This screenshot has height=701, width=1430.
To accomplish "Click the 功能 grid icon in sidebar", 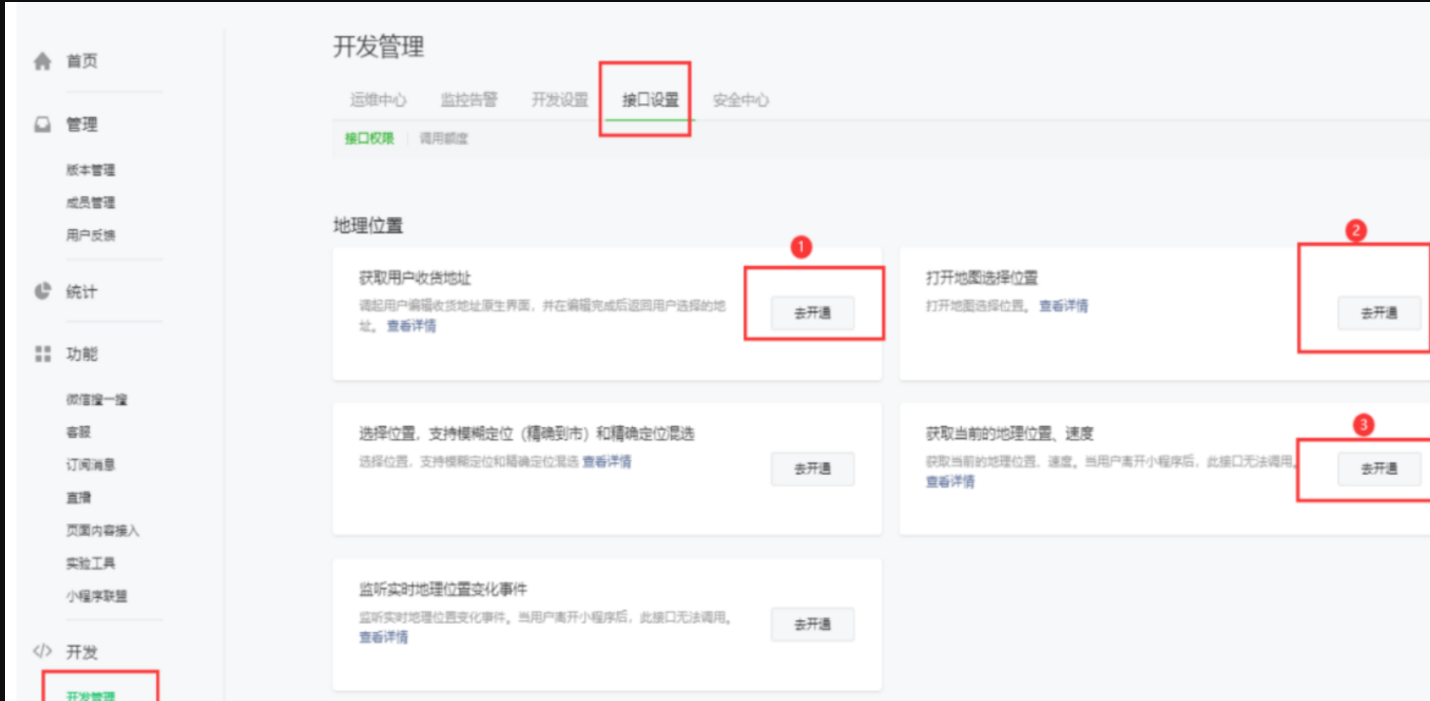I will 42,354.
